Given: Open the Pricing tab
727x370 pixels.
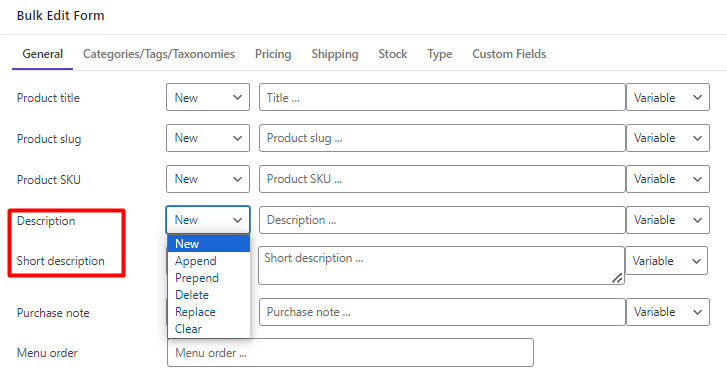Looking at the screenshot, I should [x=273, y=54].
